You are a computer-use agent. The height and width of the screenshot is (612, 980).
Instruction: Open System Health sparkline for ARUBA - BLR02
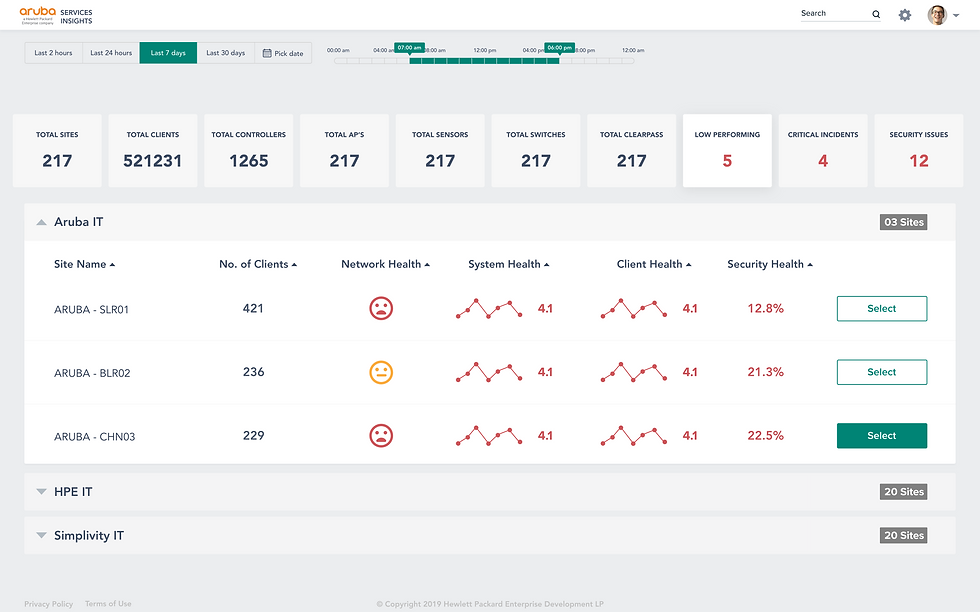pyautogui.click(x=489, y=372)
